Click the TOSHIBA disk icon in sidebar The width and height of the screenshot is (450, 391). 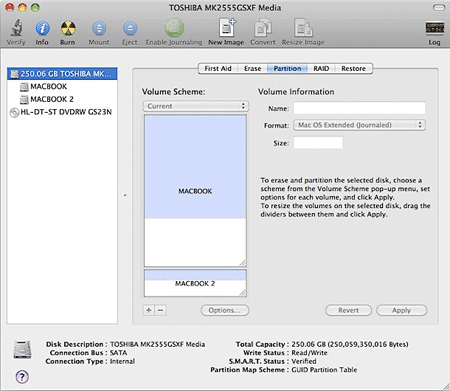pyautogui.click(x=14, y=74)
